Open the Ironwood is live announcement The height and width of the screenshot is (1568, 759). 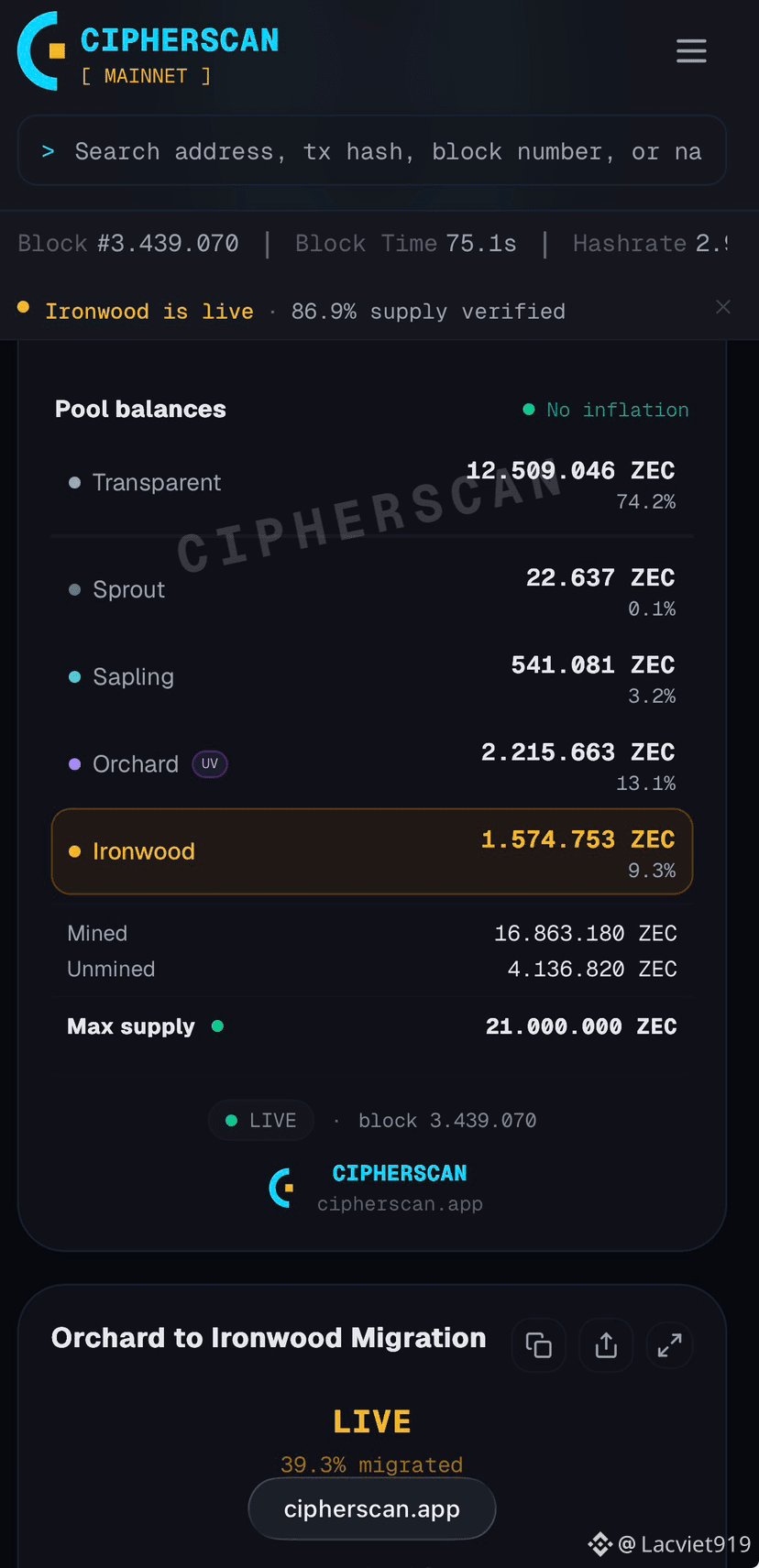149,312
